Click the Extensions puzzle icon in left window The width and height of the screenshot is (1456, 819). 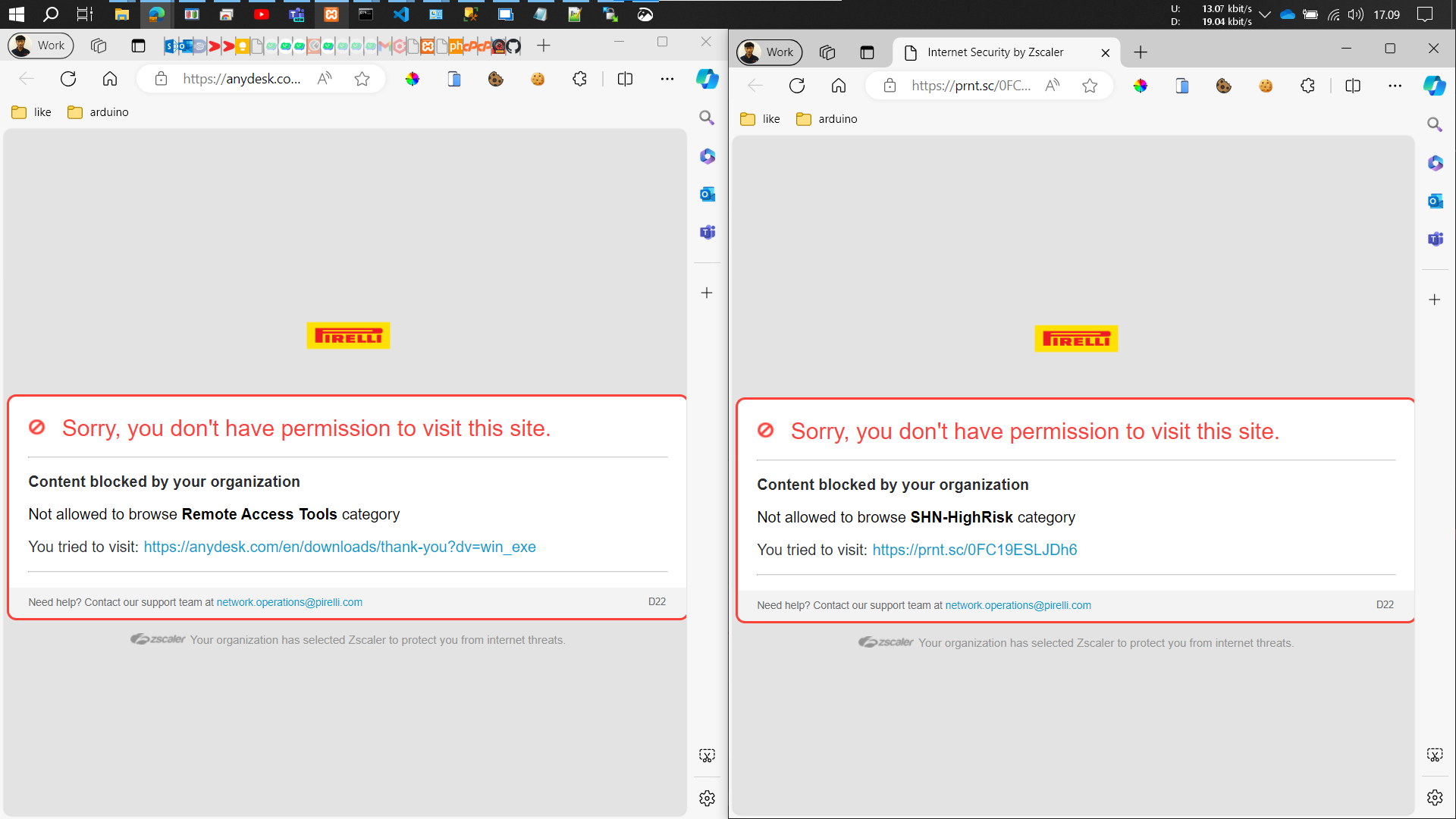pos(579,79)
